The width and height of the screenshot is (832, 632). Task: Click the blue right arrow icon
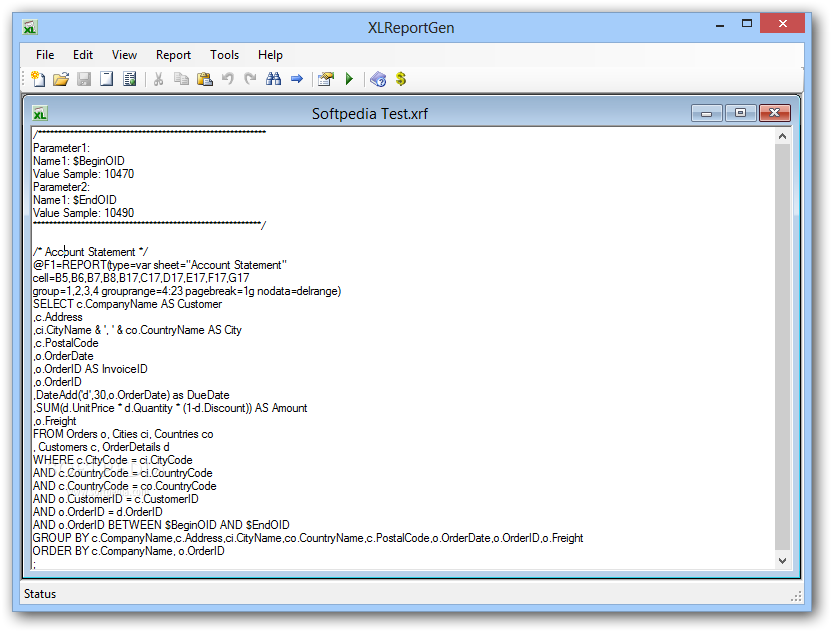click(x=297, y=79)
